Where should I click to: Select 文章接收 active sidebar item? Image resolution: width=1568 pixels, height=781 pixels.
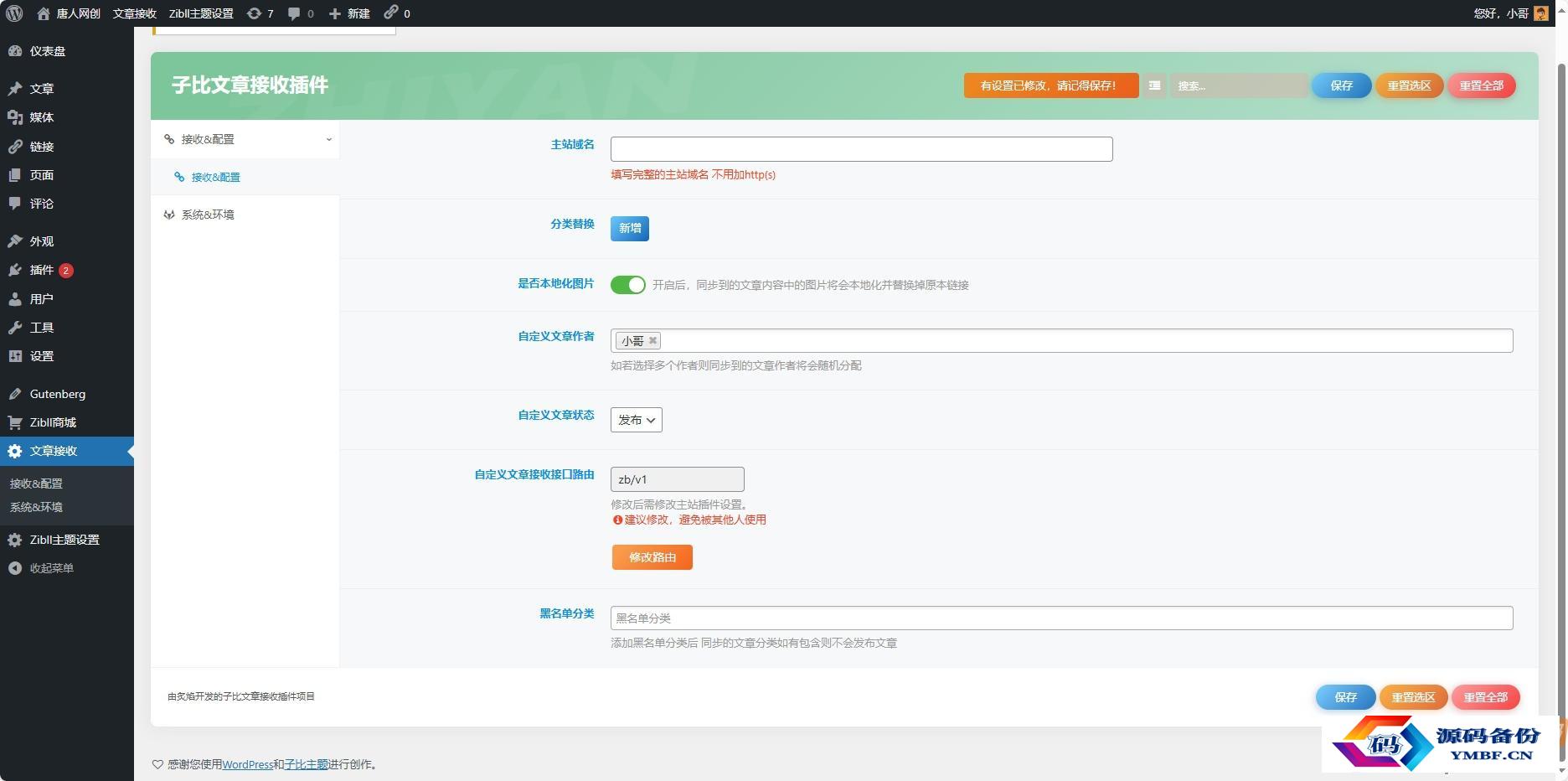click(67, 451)
